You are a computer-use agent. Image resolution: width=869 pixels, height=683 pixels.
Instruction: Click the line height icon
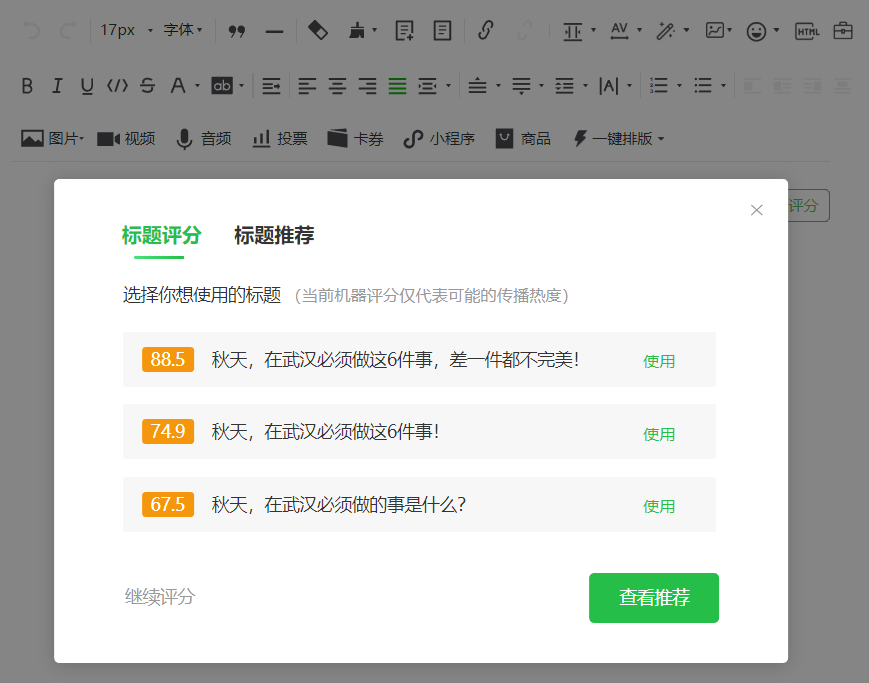pyautogui.click(x=565, y=86)
